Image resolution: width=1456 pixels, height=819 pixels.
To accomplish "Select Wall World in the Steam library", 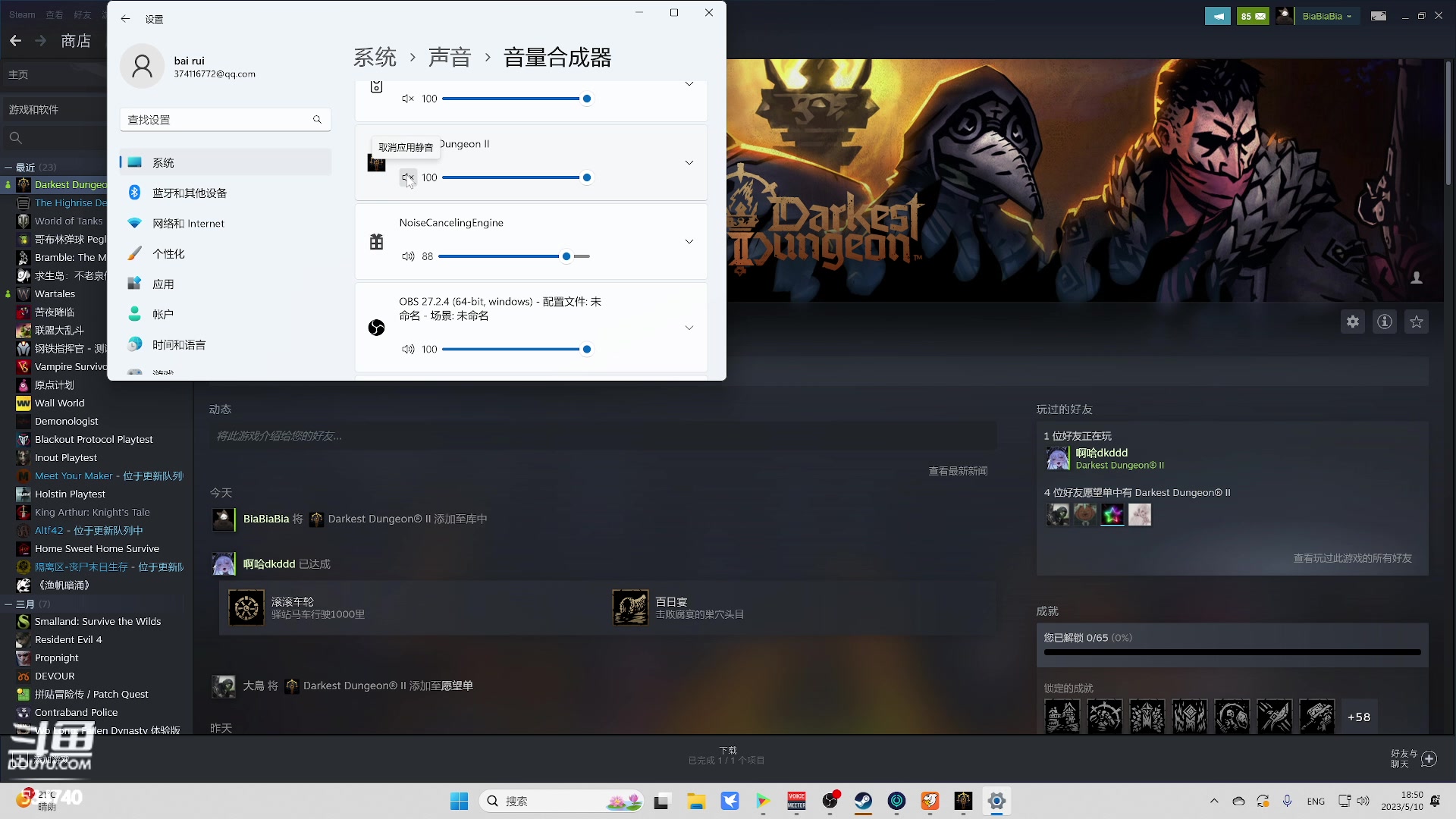I will click(59, 403).
